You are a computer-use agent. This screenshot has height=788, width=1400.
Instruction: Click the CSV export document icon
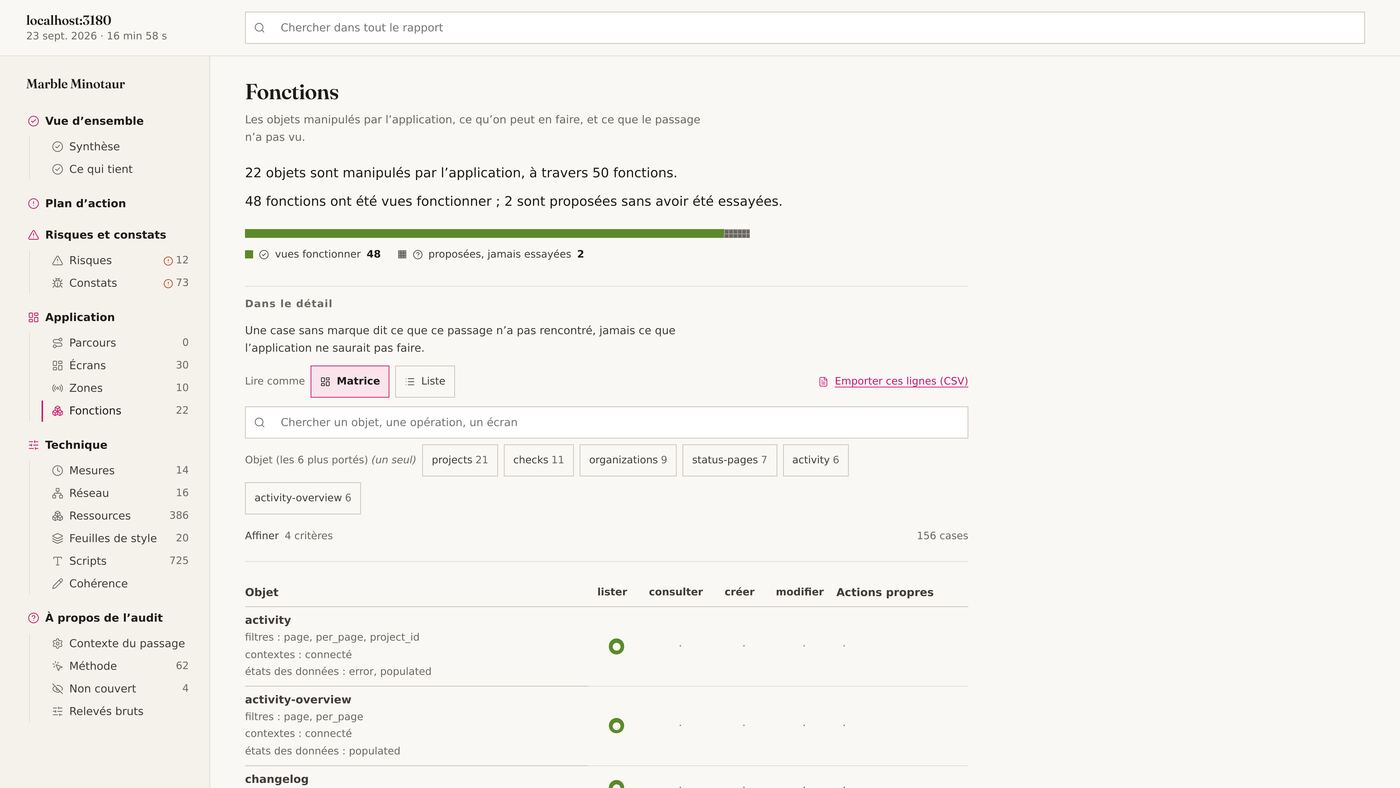(823, 382)
